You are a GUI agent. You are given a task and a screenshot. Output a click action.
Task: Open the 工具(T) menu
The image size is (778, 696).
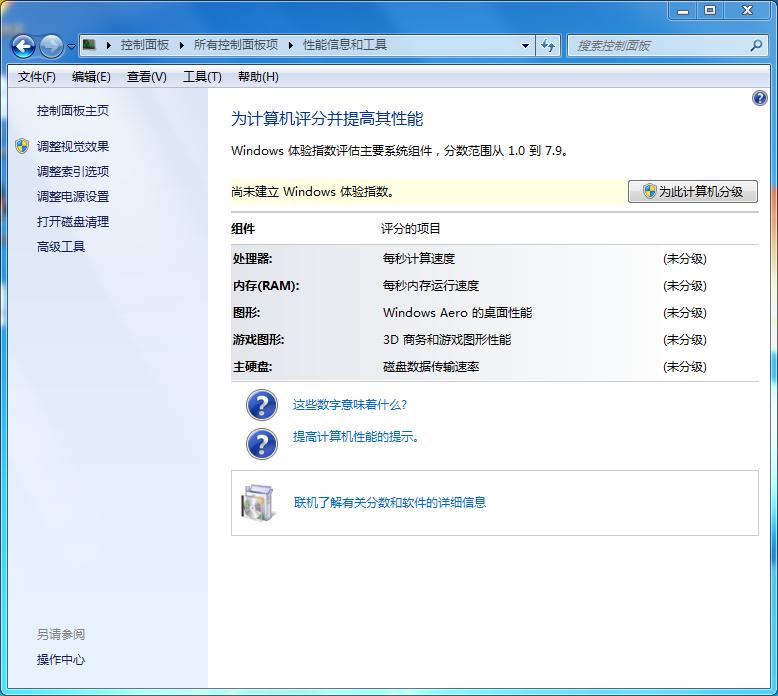pyautogui.click(x=202, y=77)
